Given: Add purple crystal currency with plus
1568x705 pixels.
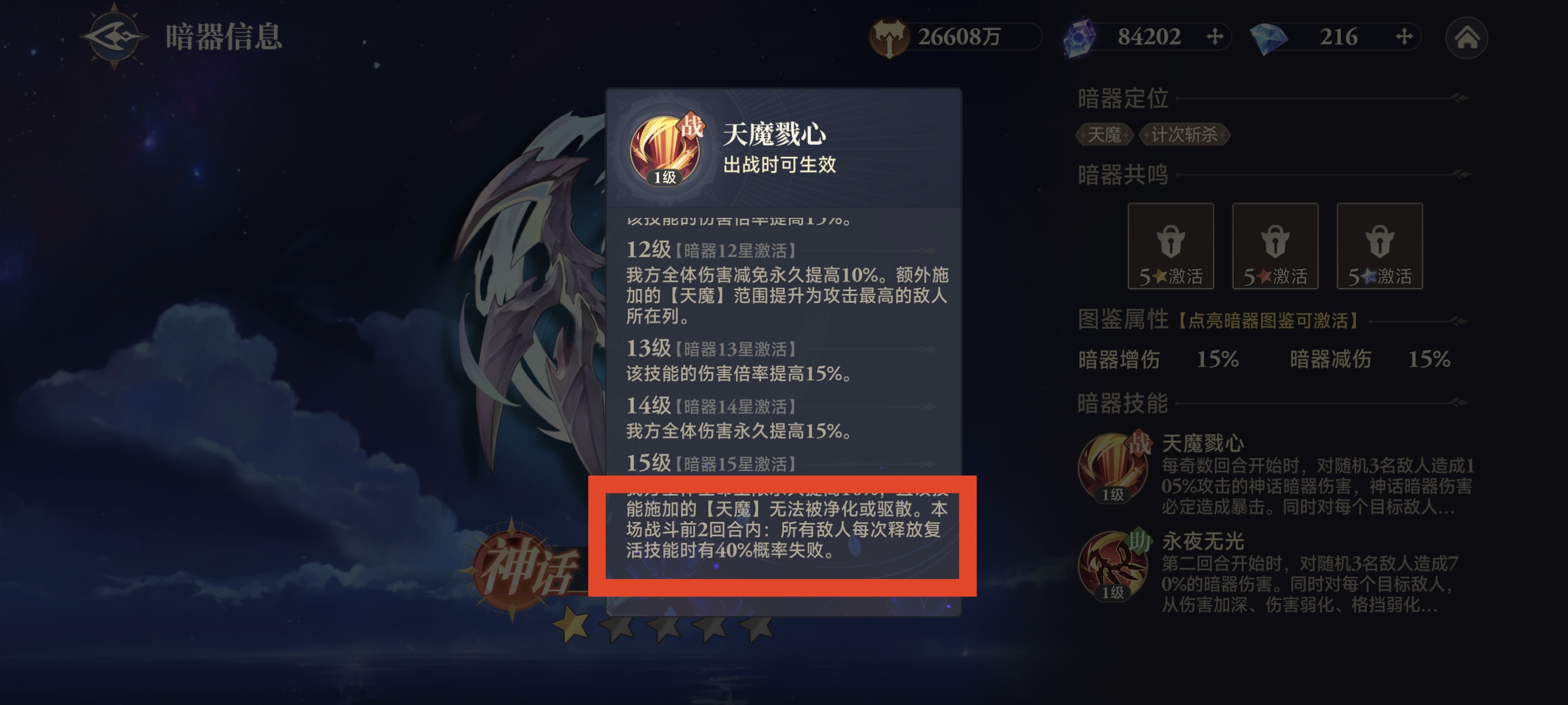Looking at the screenshot, I should click(x=1214, y=36).
